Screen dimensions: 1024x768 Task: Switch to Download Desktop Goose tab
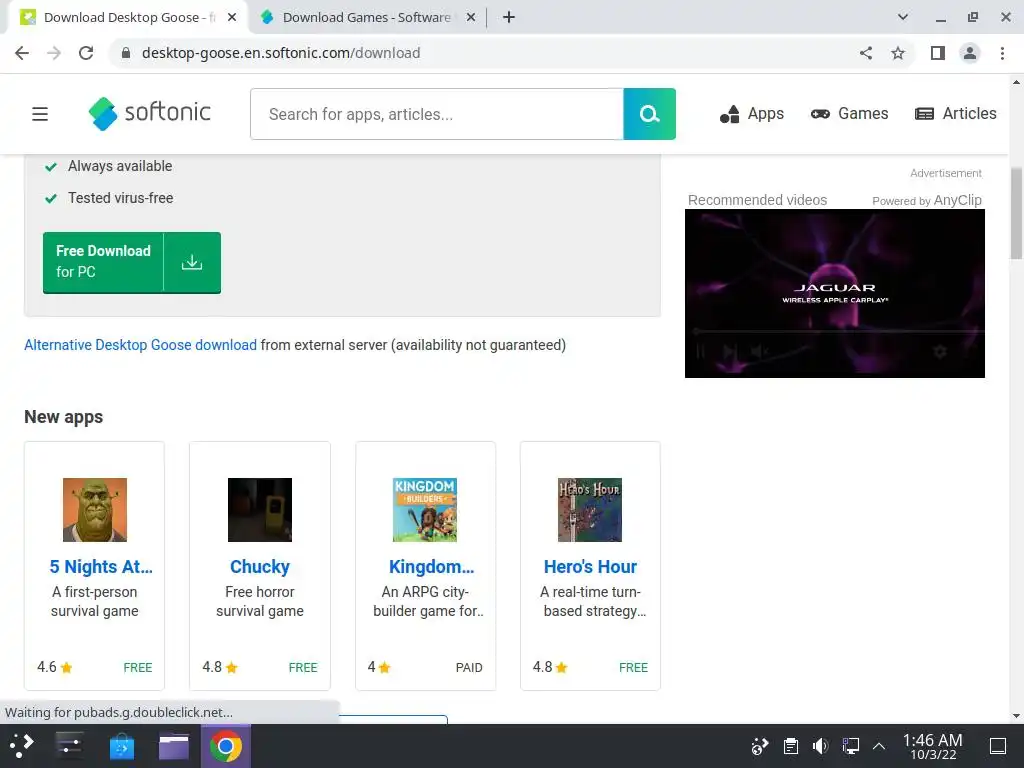(x=129, y=18)
